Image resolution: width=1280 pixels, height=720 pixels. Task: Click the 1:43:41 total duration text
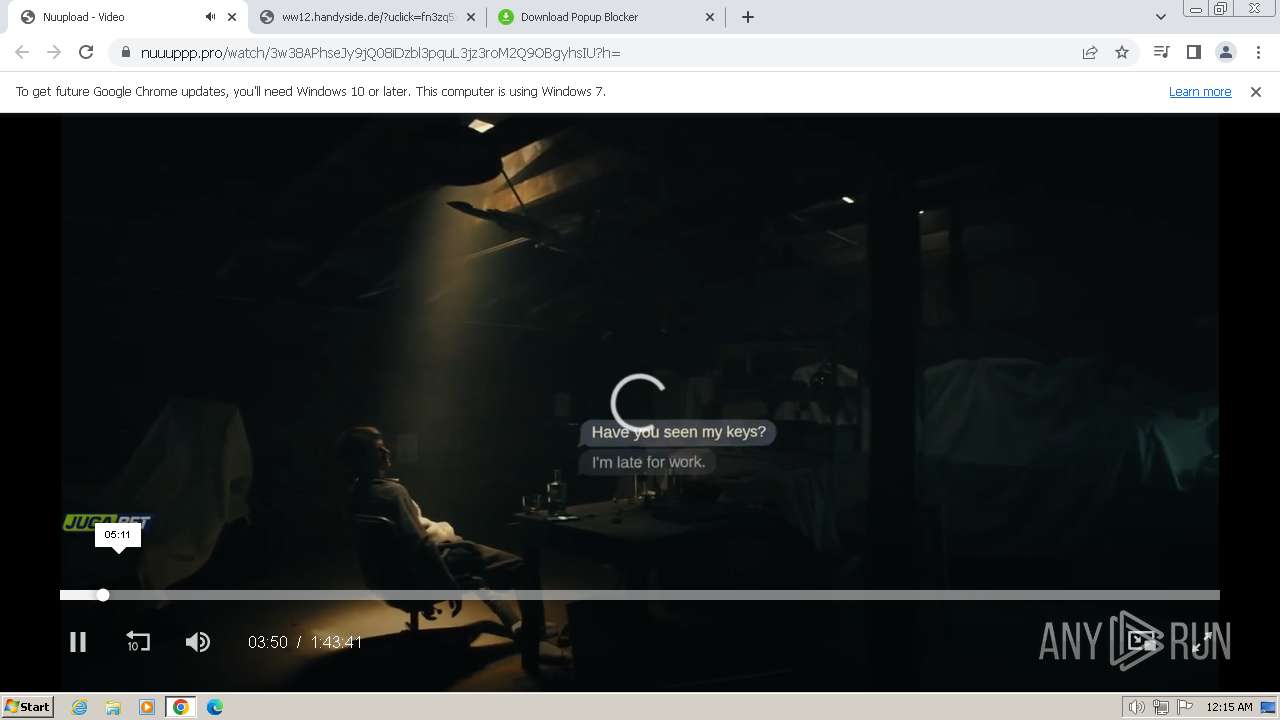[336, 642]
